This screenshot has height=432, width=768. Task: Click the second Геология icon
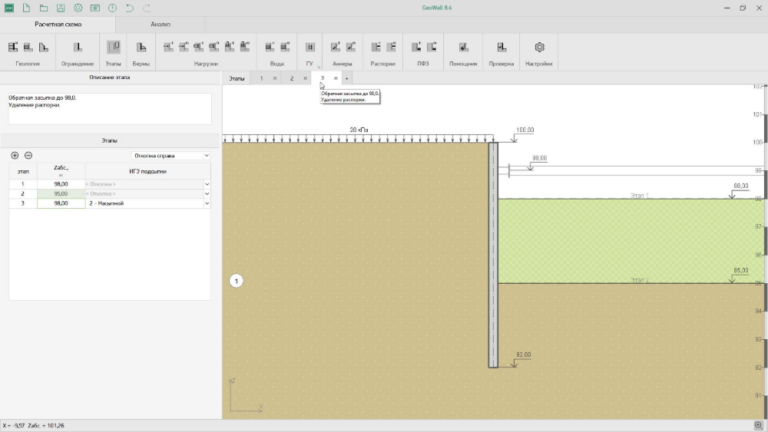[x=28, y=47]
